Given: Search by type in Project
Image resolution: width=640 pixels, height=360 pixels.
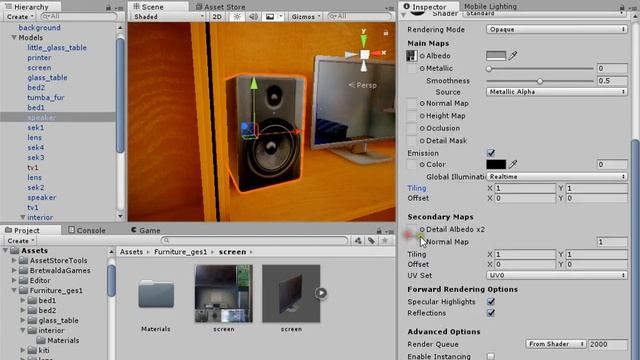Looking at the screenshot, I should tap(358, 241).
